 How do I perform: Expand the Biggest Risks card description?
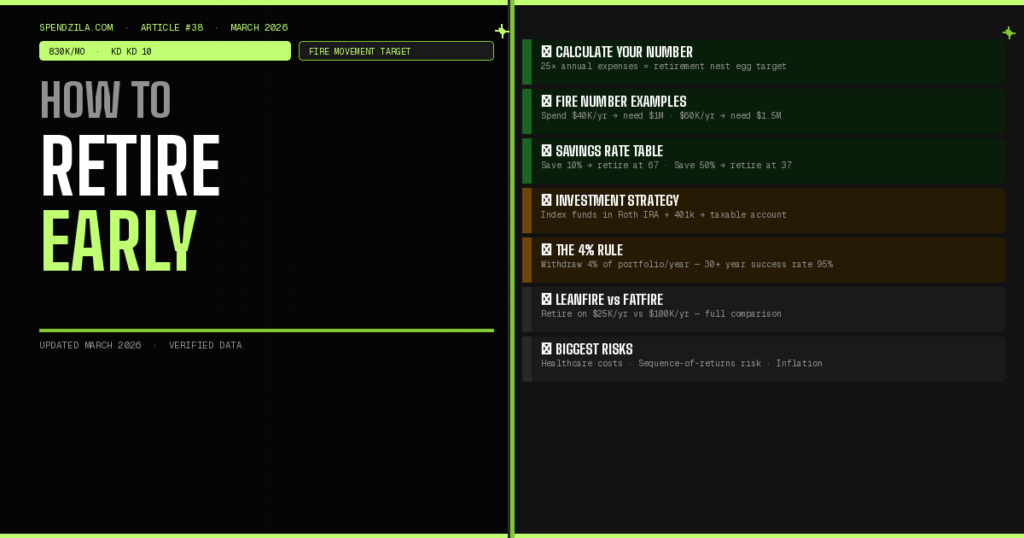point(681,364)
